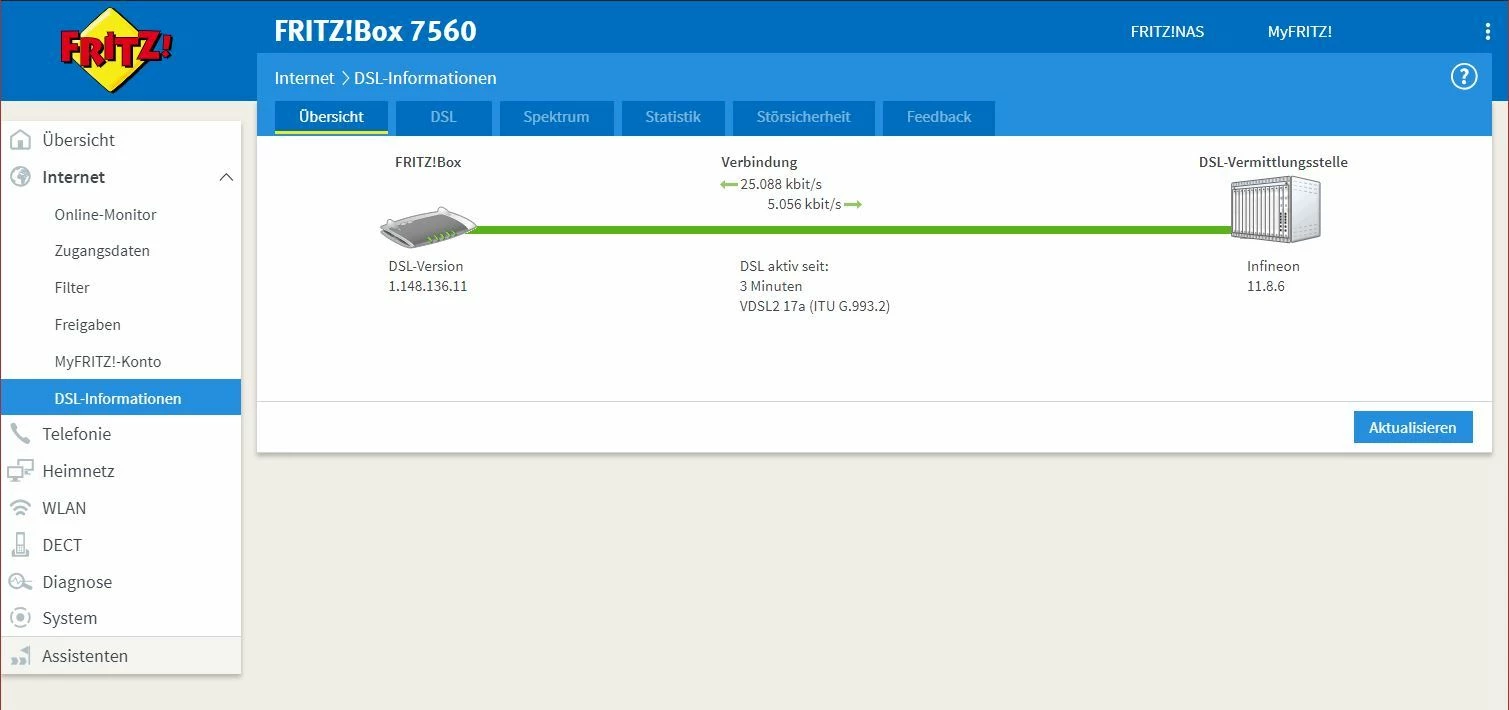Viewport: 1509px width, 710px height.
Task: Click the Diagnose pulse icon
Action: (x=21, y=582)
